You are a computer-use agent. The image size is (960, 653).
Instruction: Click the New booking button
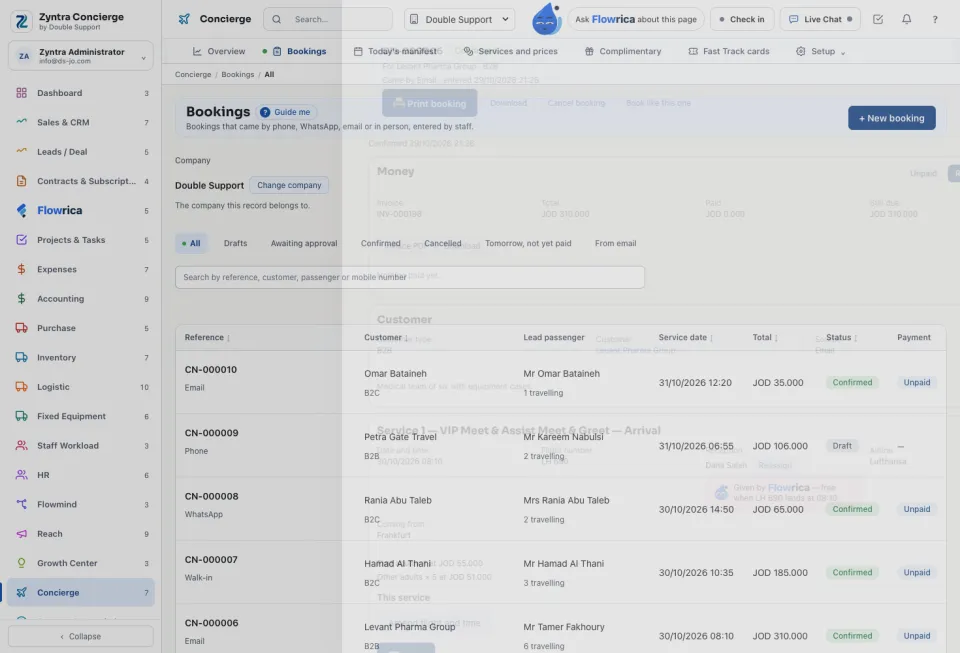[891, 118]
